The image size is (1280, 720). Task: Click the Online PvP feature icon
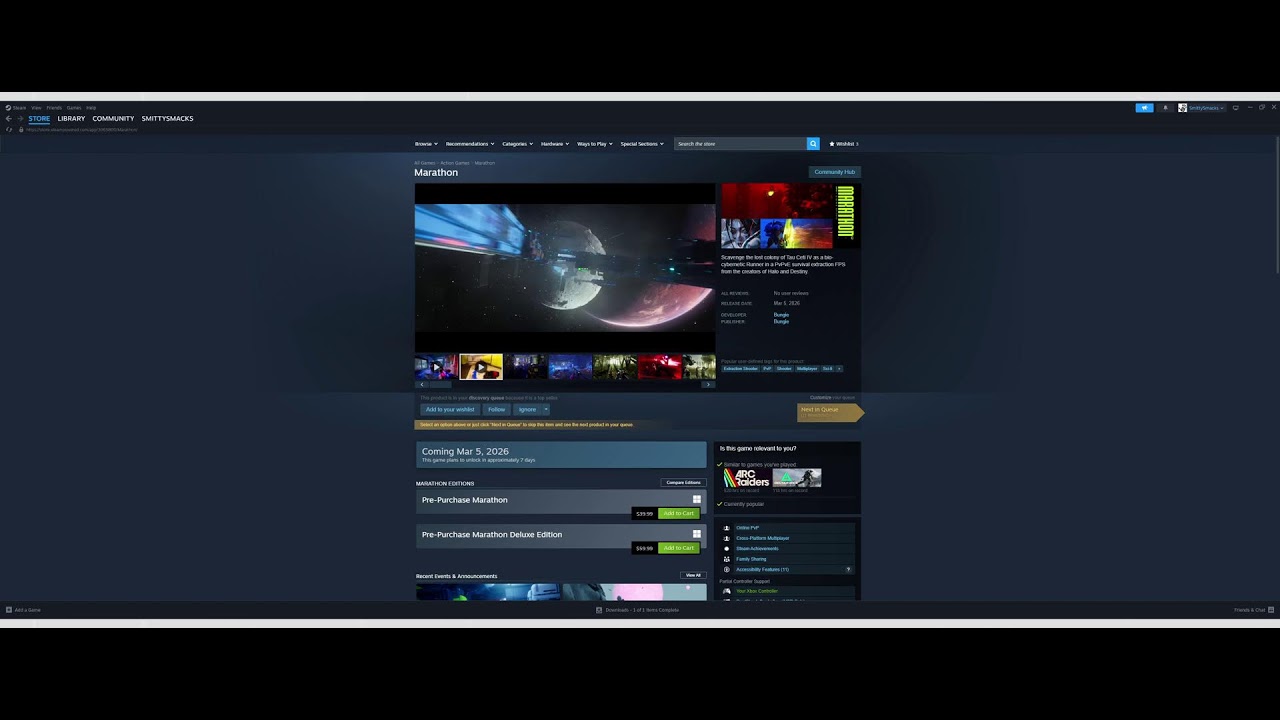pos(727,528)
